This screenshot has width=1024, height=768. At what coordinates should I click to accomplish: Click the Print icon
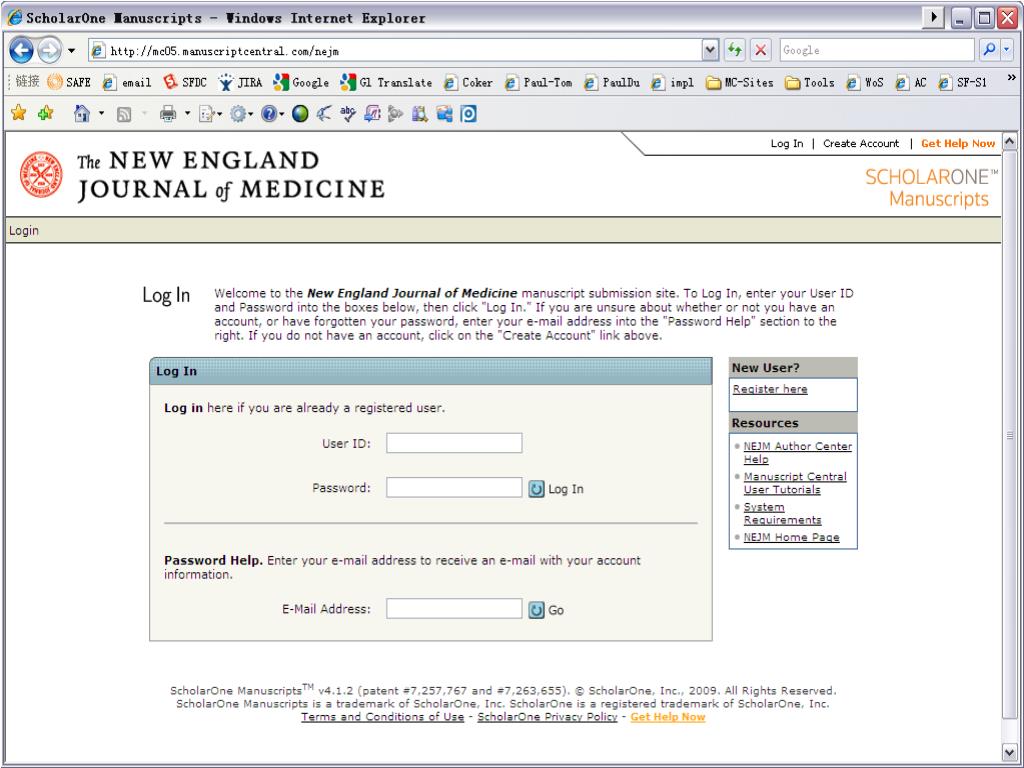pyautogui.click(x=168, y=114)
